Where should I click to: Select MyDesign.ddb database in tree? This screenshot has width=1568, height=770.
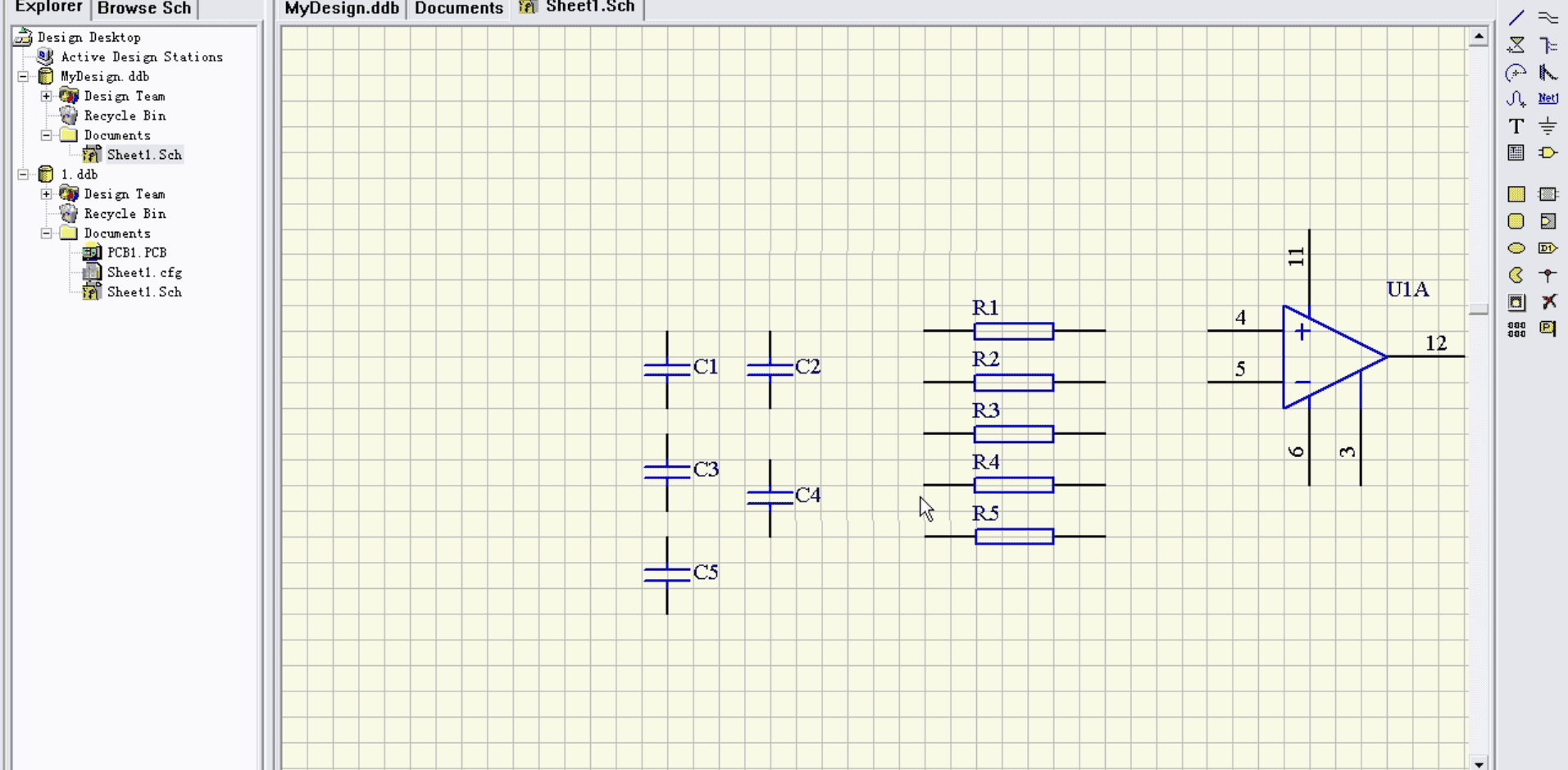[104, 76]
